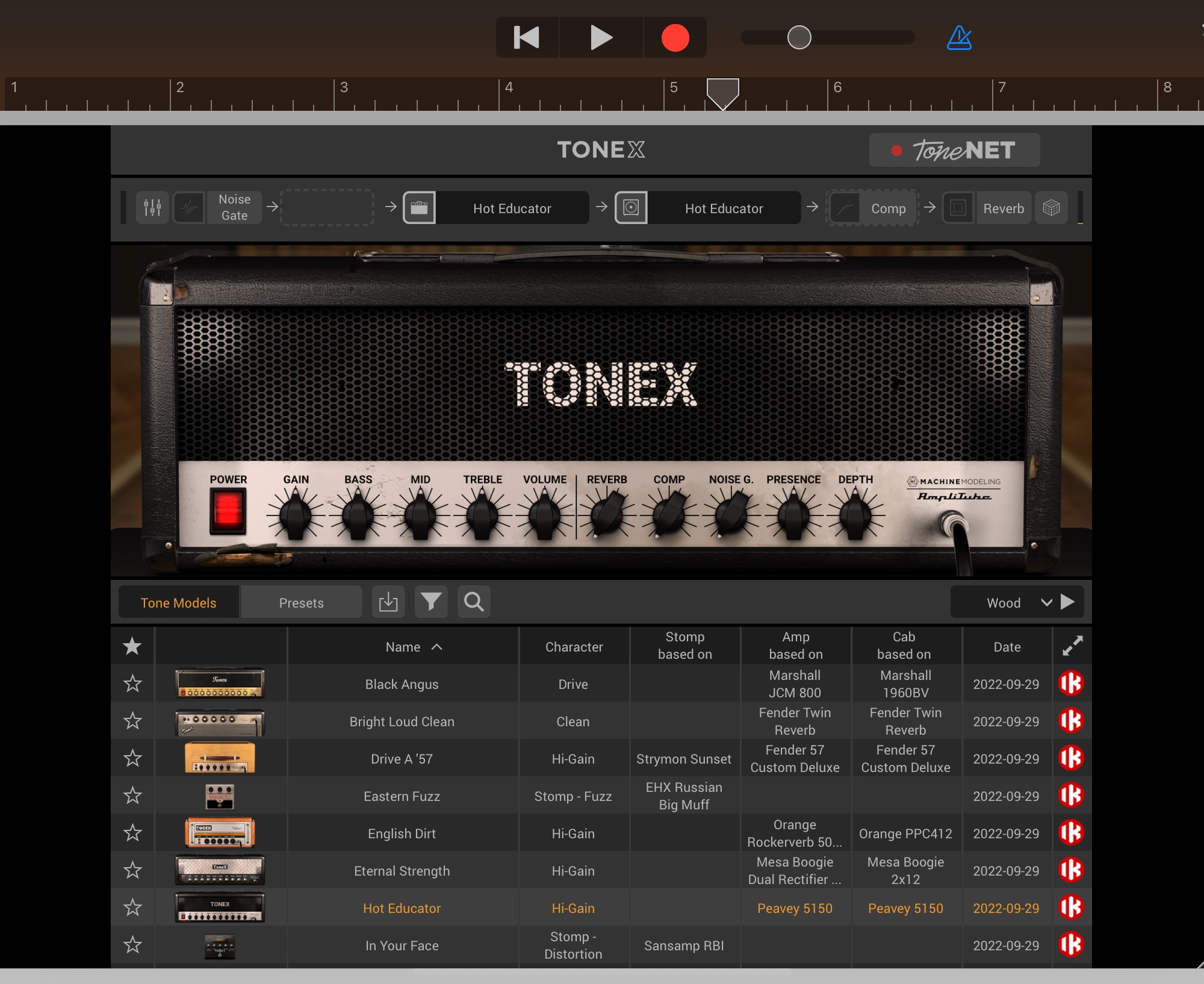Image resolution: width=1204 pixels, height=984 pixels.
Task: Toggle the amp icon beside Hot Educator
Action: click(x=419, y=208)
